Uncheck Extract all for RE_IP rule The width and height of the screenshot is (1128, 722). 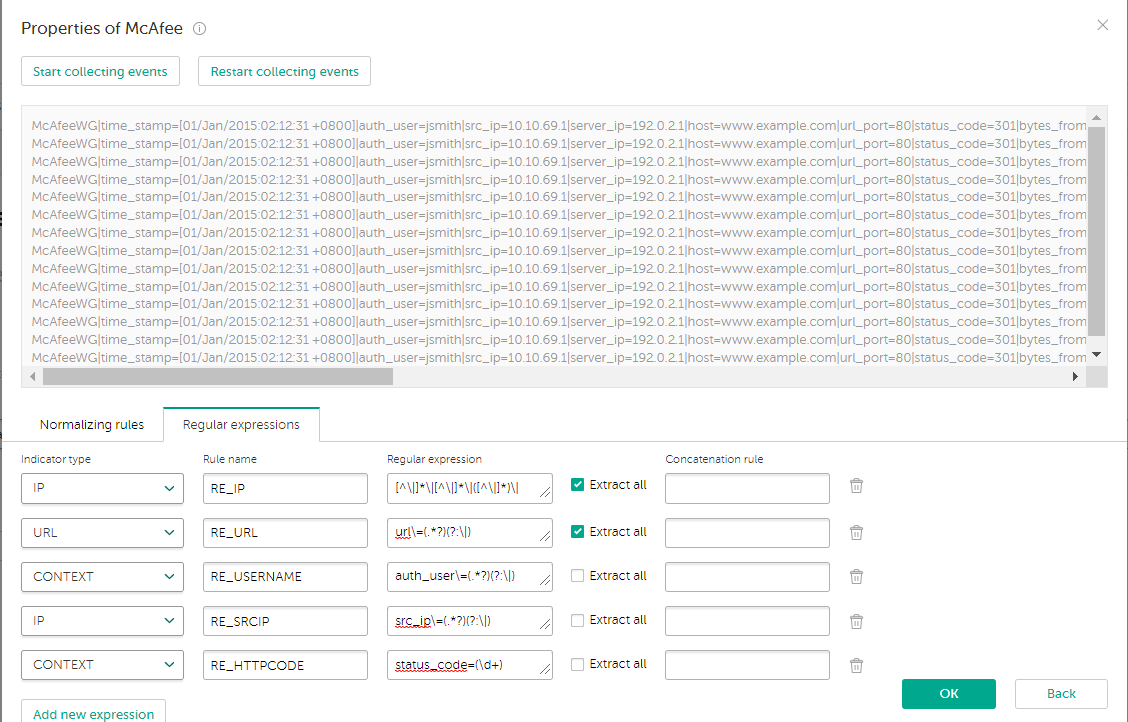(x=577, y=485)
